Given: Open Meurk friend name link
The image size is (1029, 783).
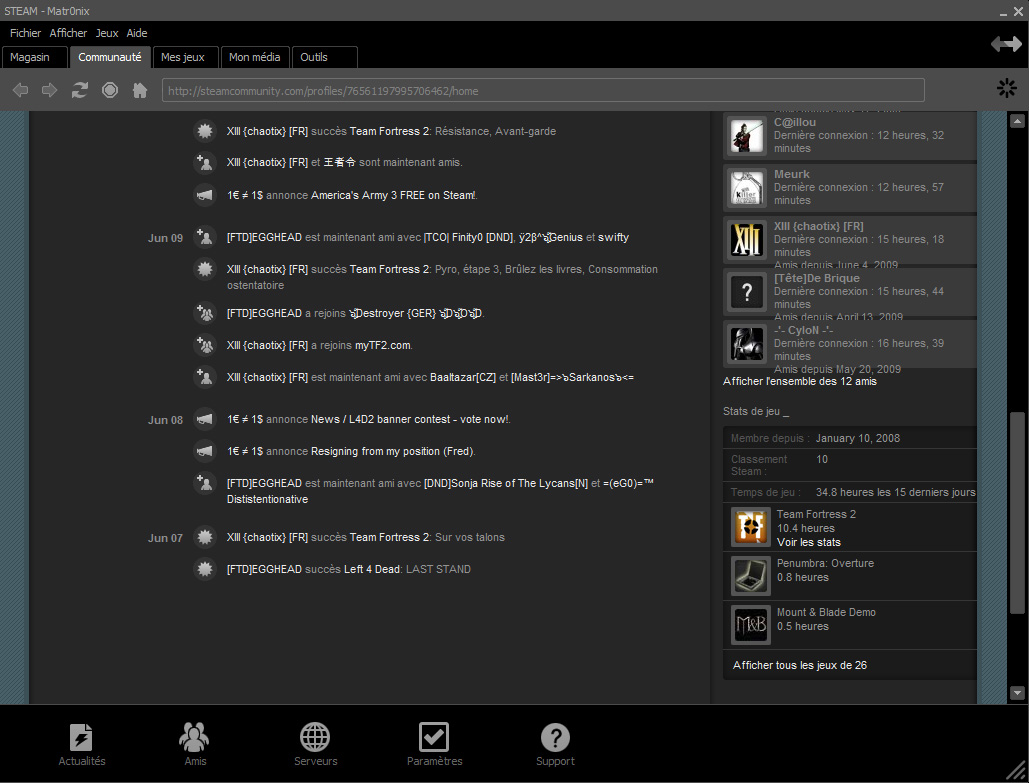Looking at the screenshot, I should click(x=791, y=174).
